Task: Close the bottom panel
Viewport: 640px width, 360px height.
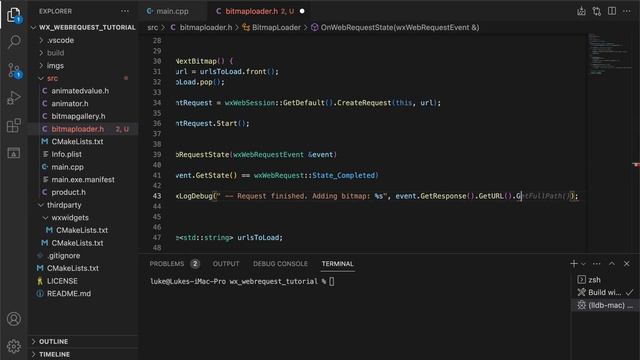Action: (627, 264)
